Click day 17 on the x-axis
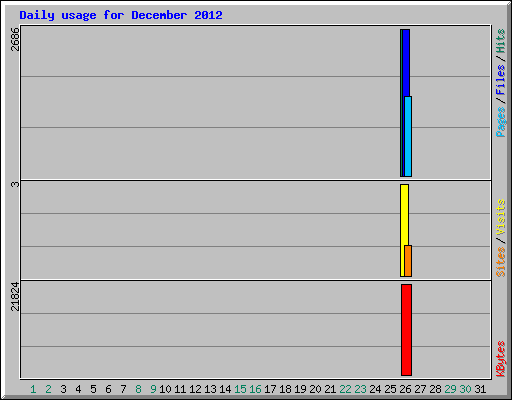The height and width of the screenshot is (400, 512). tap(270, 389)
